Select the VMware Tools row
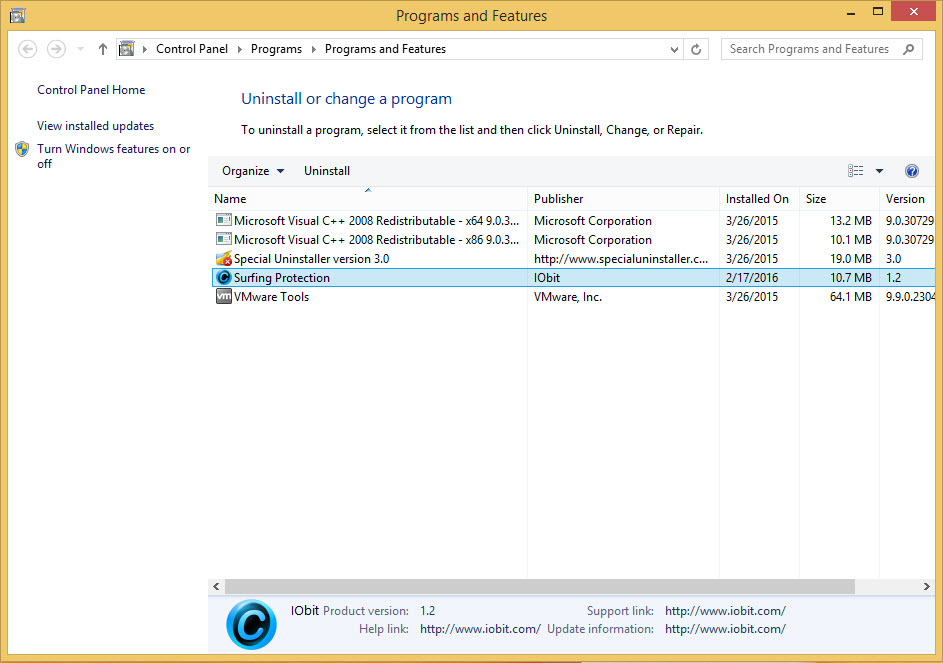Image resolution: width=943 pixels, height=663 pixels. 574,297
